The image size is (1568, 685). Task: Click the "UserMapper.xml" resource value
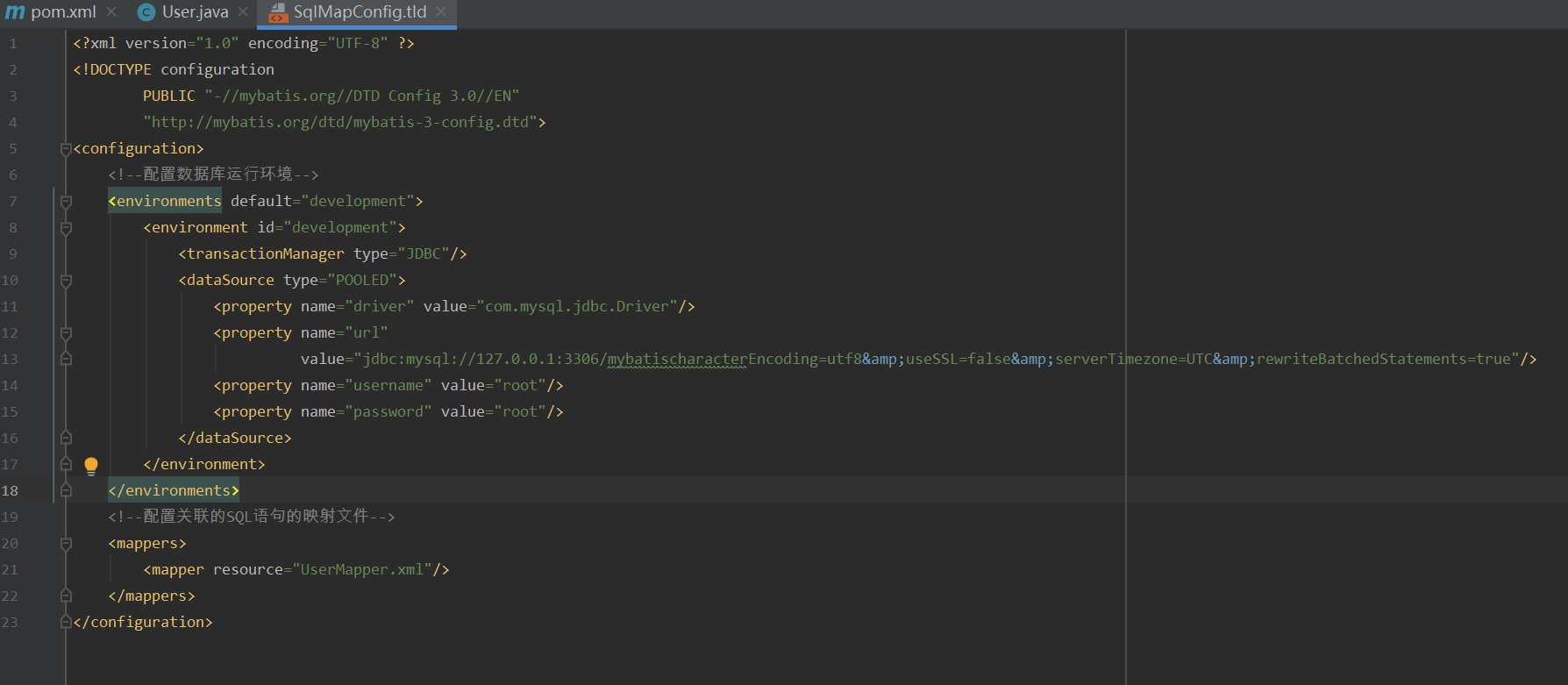[x=362, y=569]
